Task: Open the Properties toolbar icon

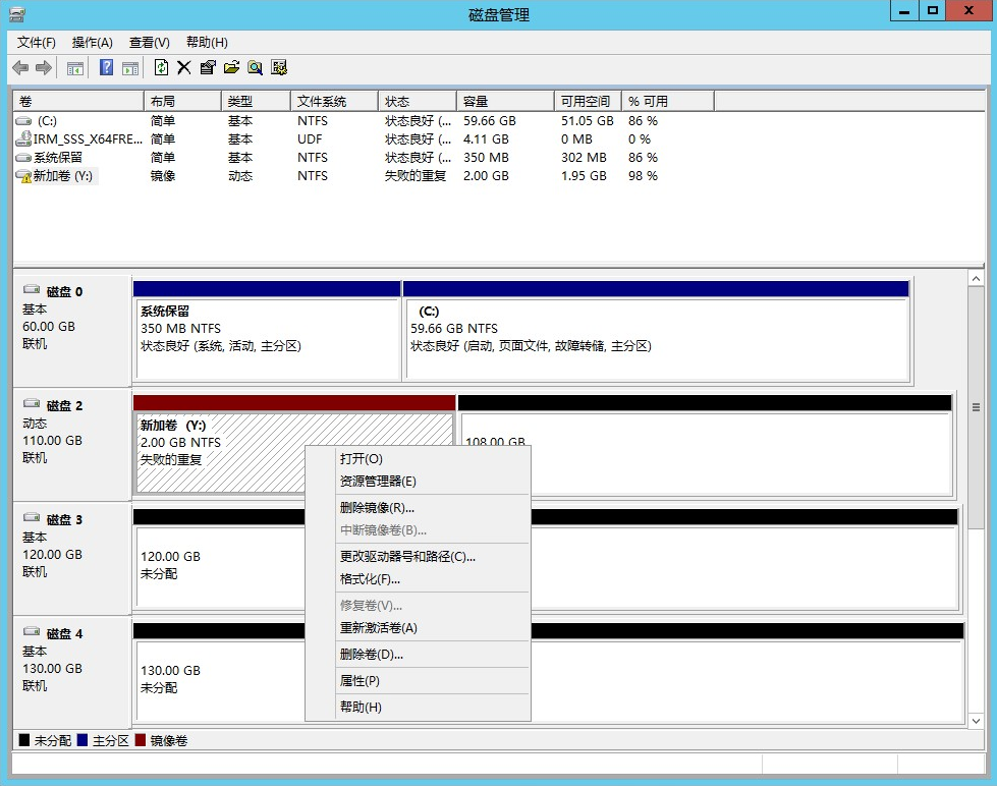Action: (208, 67)
